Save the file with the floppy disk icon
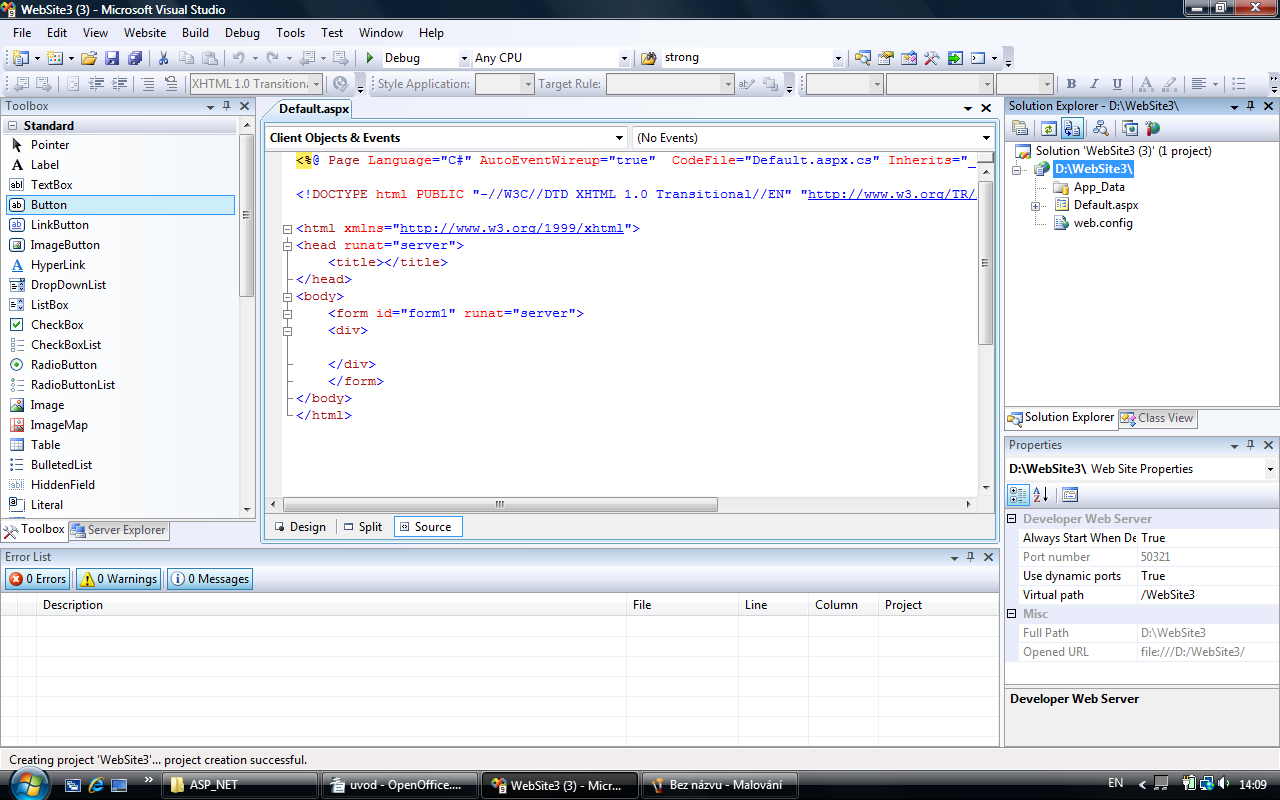 tap(112, 58)
